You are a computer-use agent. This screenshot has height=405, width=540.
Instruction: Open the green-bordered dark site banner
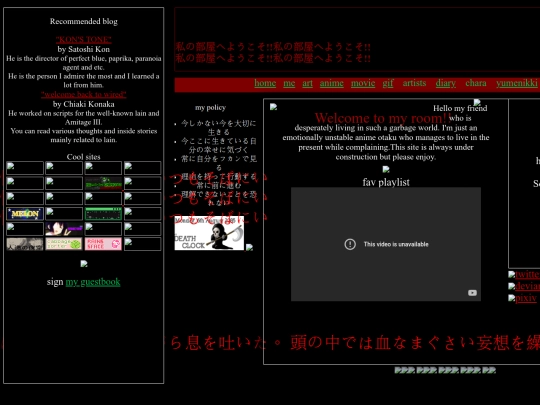click(x=103, y=214)
